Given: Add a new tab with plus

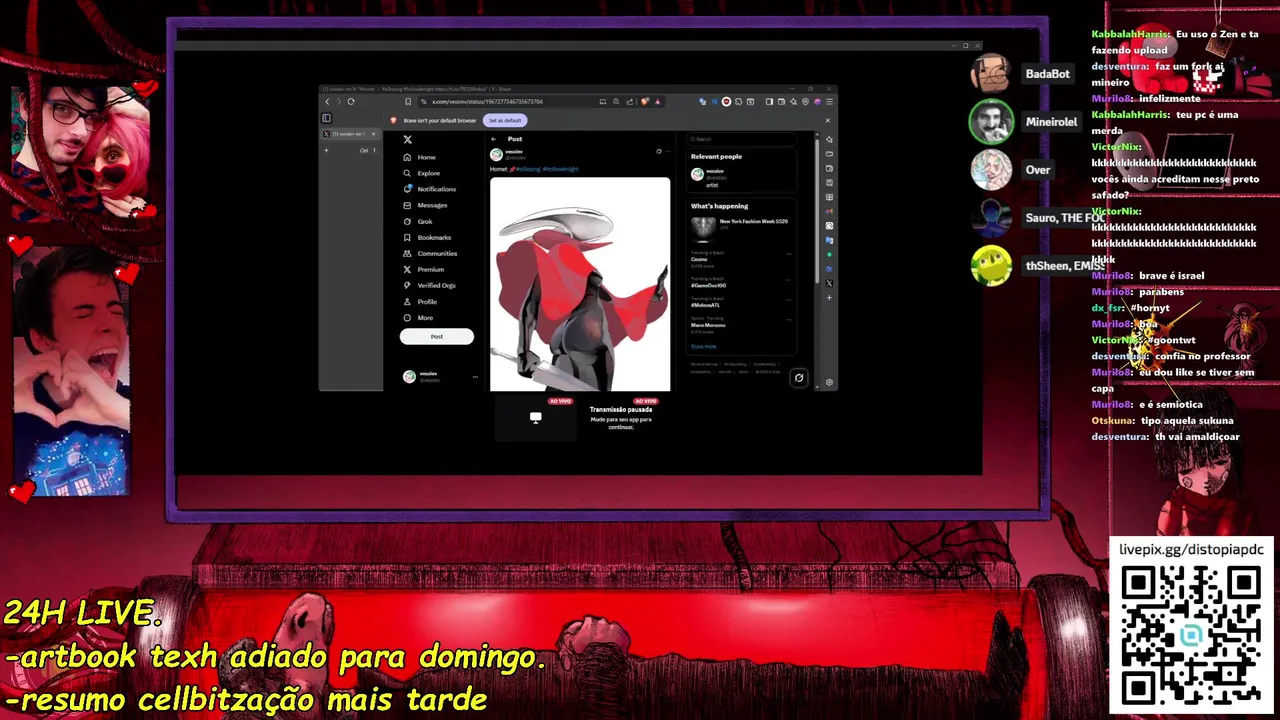Looking at the screenshot, I should [x=326, y=150].
